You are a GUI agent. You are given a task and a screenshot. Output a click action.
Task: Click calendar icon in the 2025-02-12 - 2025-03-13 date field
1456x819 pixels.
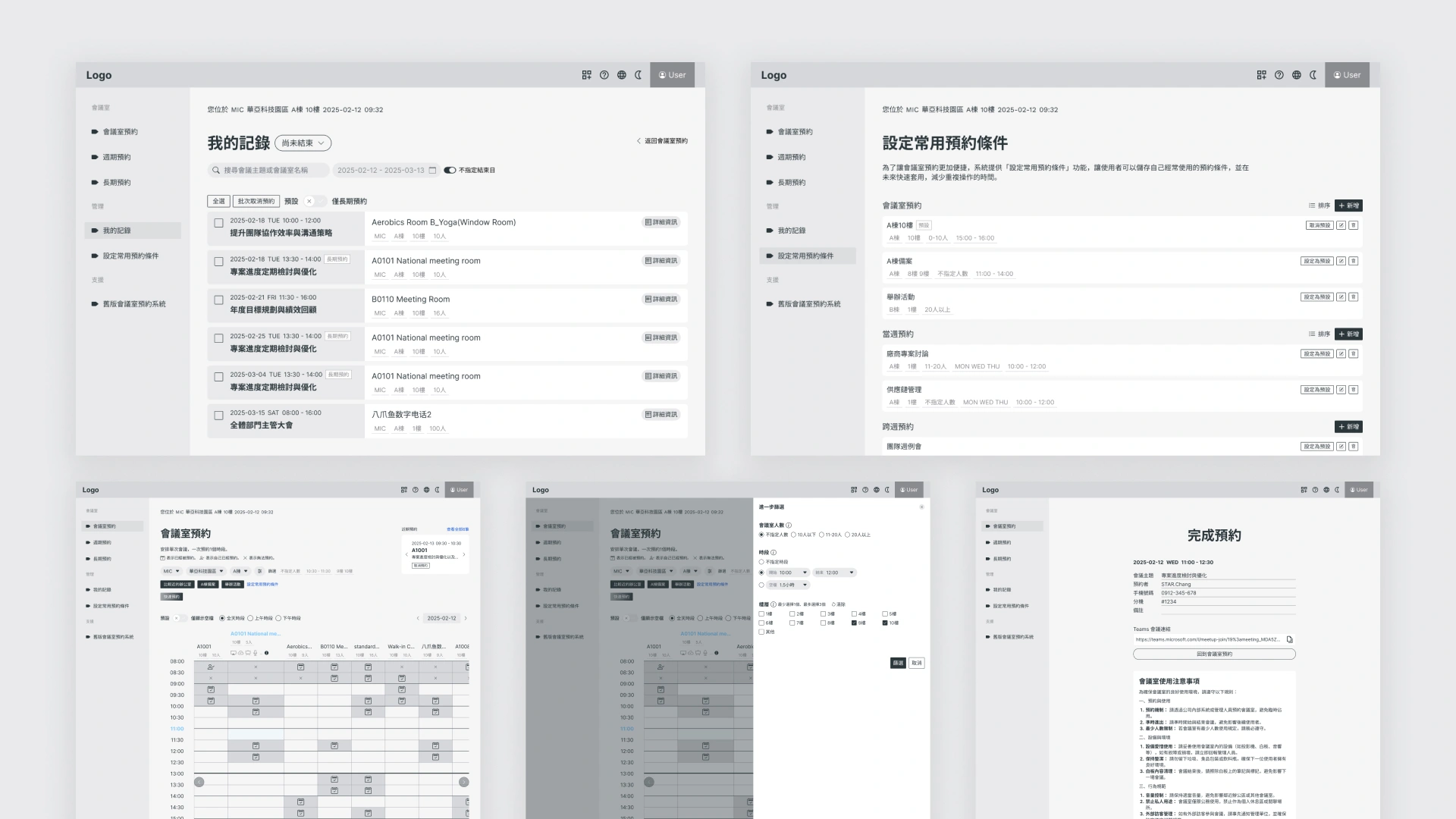point(432,171)
